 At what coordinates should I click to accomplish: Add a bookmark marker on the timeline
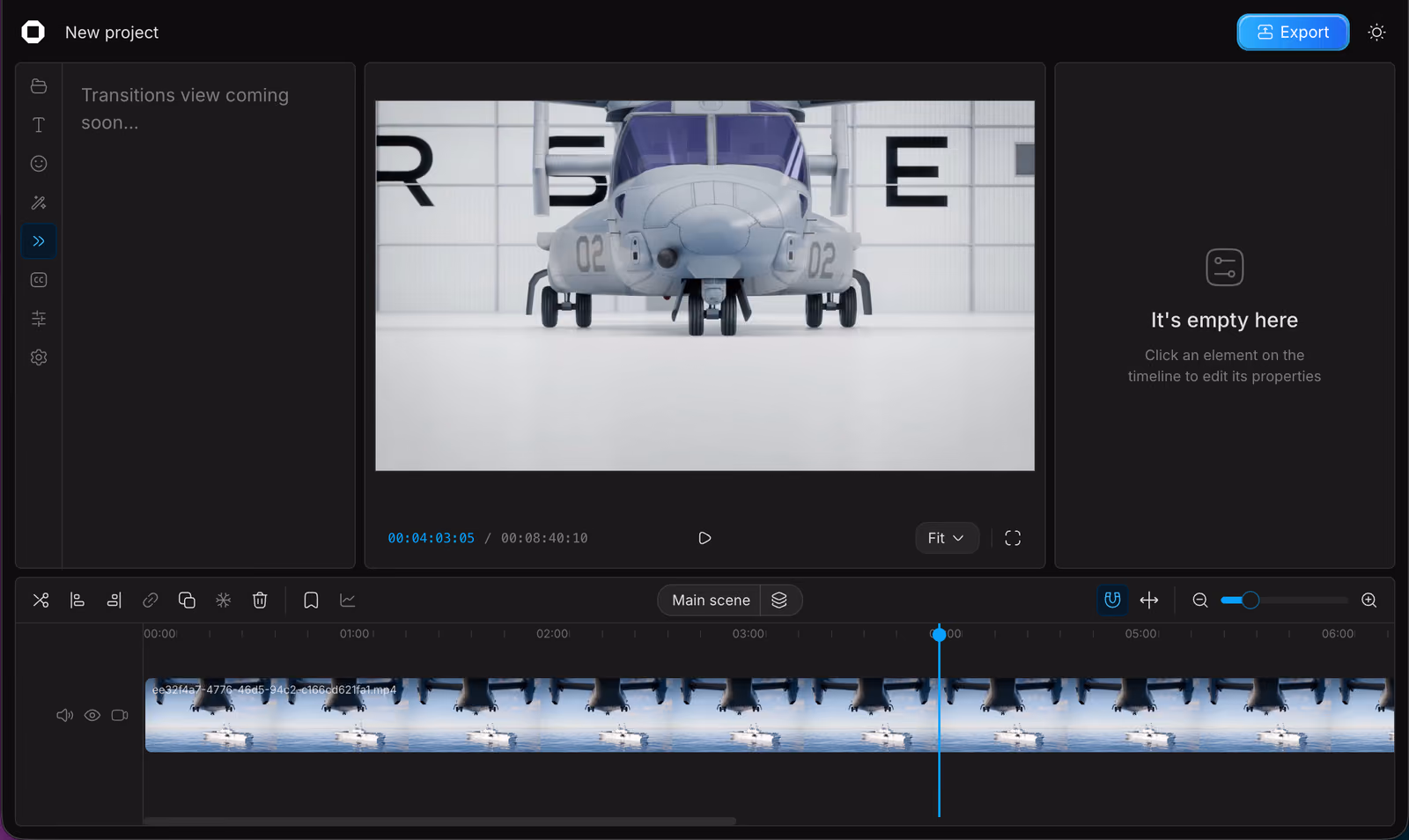click(x=311, y=601)
